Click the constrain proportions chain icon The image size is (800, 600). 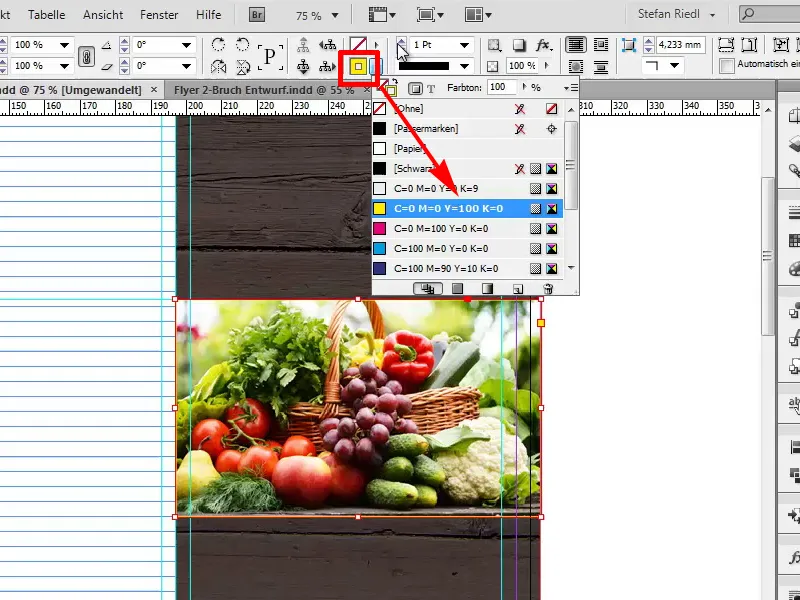(x=86, y=56)
